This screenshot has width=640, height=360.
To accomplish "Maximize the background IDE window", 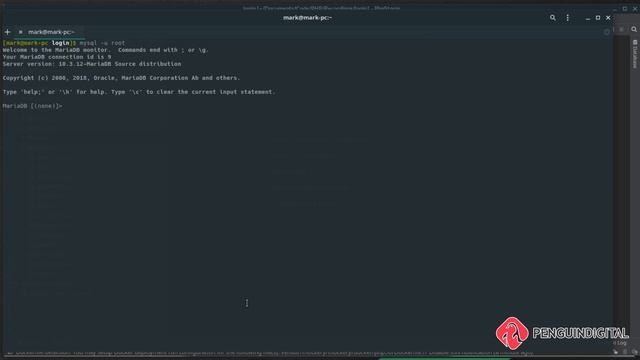I will (x=625, y=8).
